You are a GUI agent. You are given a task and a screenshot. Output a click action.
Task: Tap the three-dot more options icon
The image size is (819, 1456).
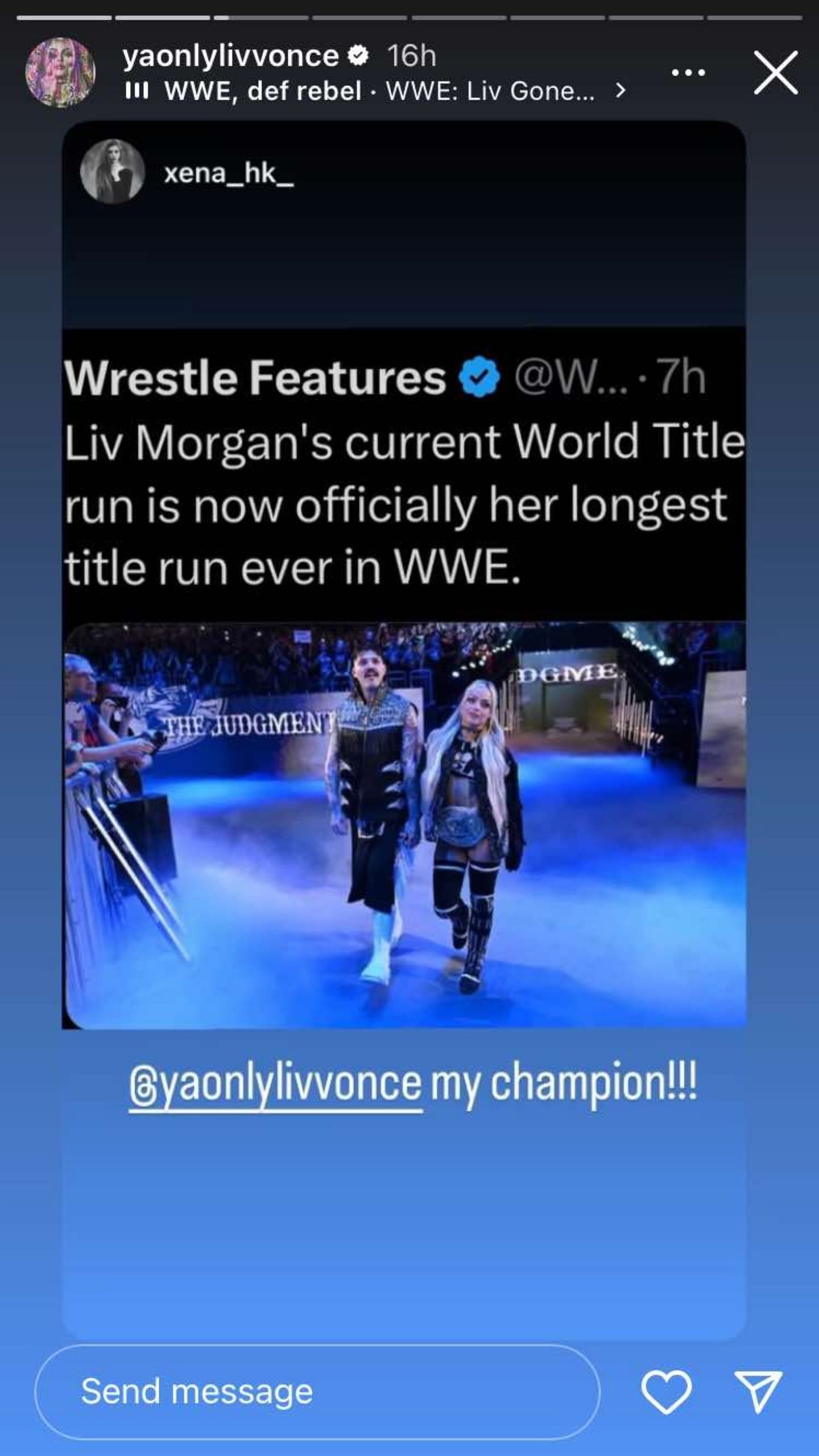[x=688, y=73]
